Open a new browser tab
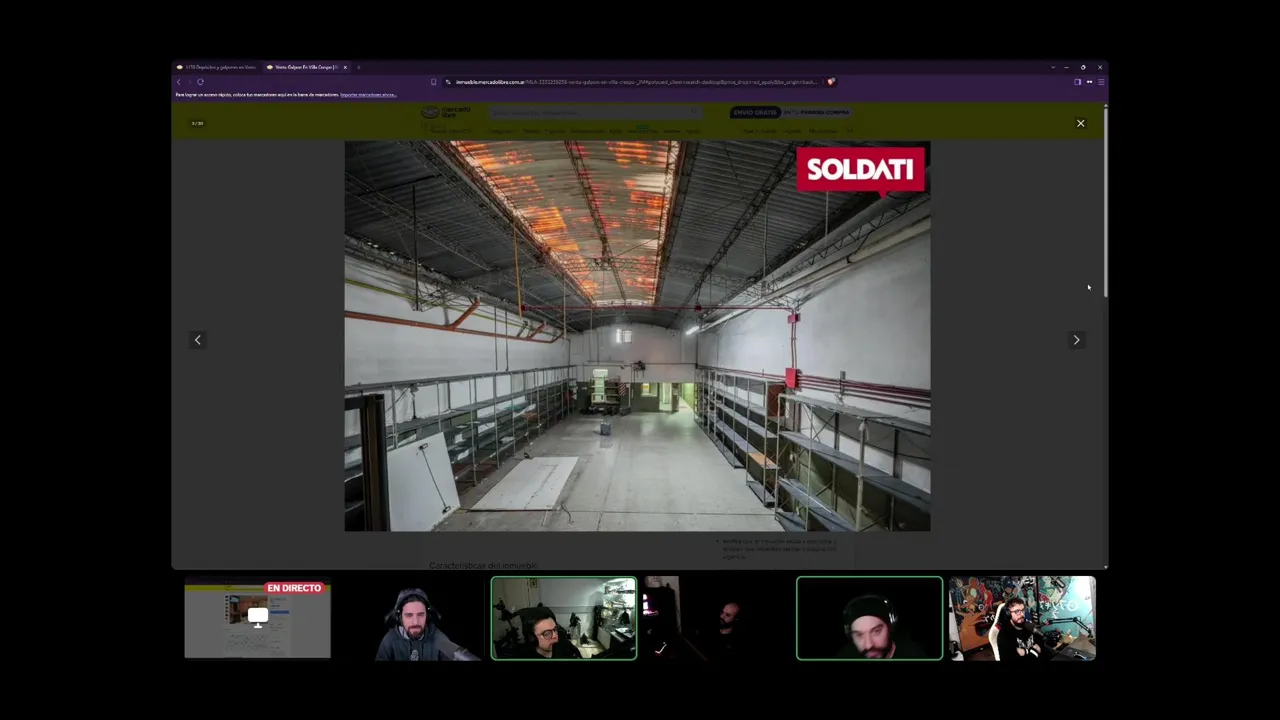The width and height of the screenshot is (1280, 720). point(358,67)
